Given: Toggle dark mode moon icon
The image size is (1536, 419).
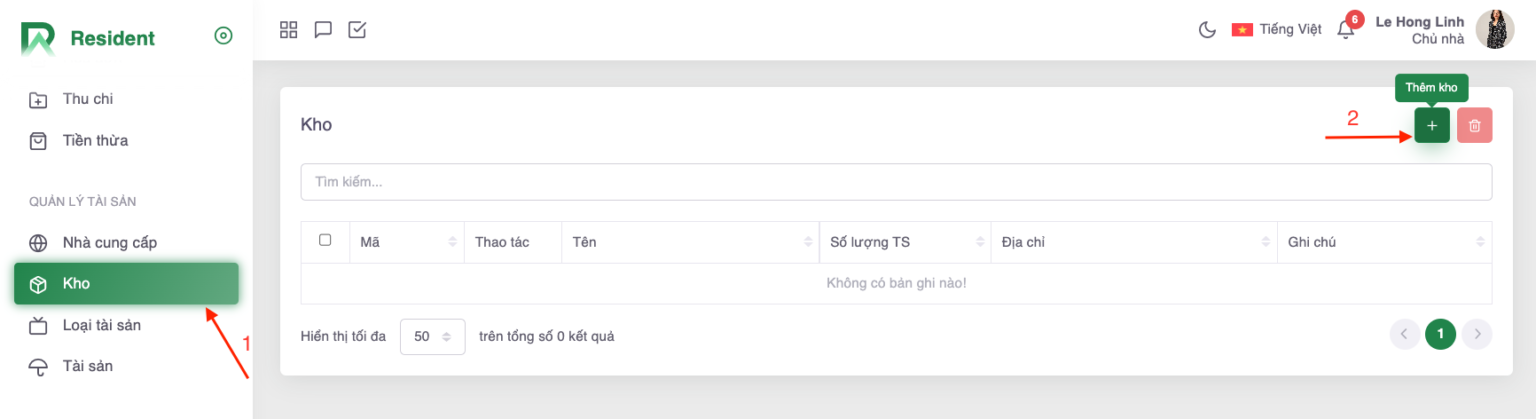Looking at the screenshot, I should click(x=1207, y=30).
